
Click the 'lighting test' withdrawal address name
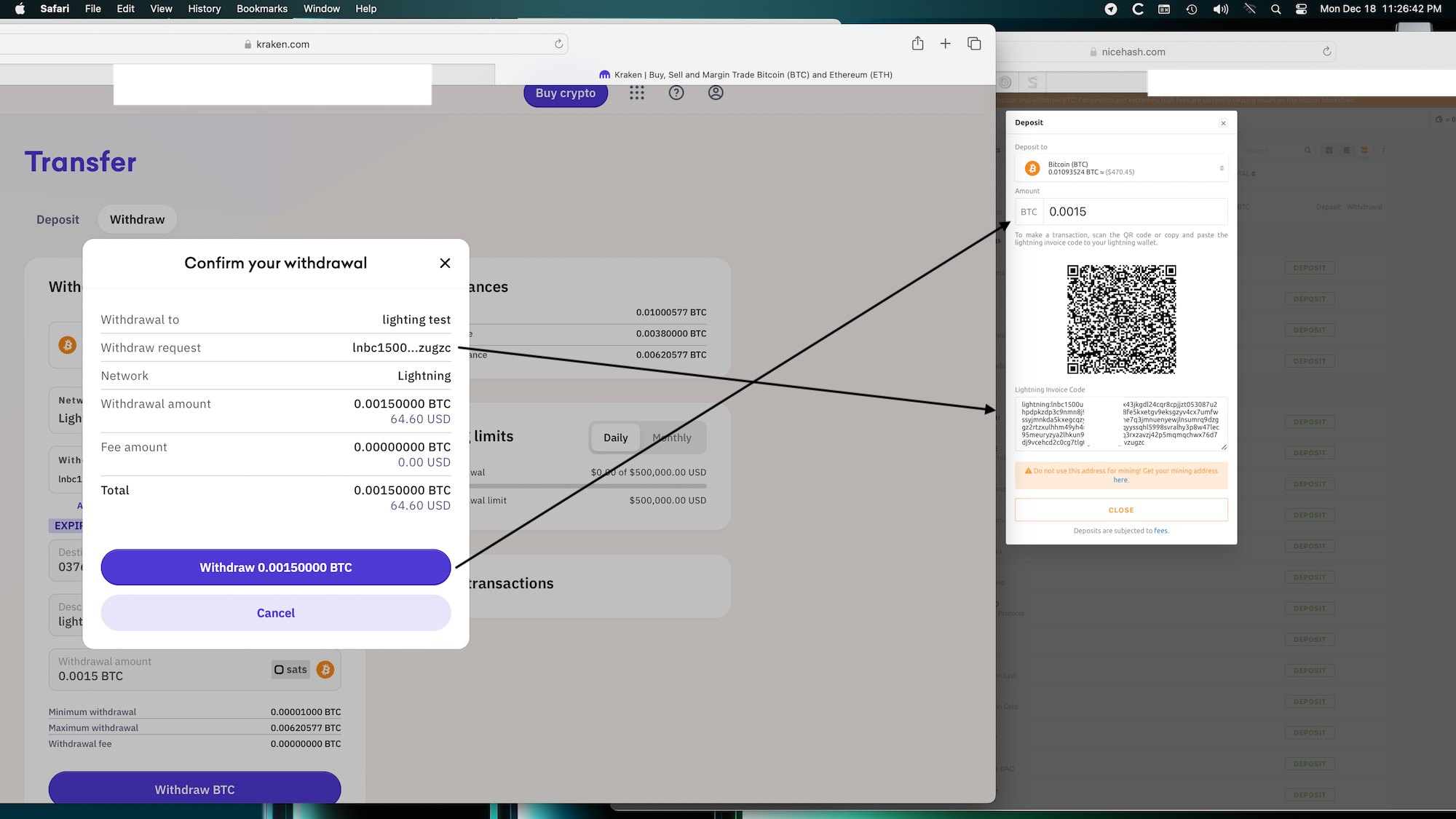coord(416,320)
